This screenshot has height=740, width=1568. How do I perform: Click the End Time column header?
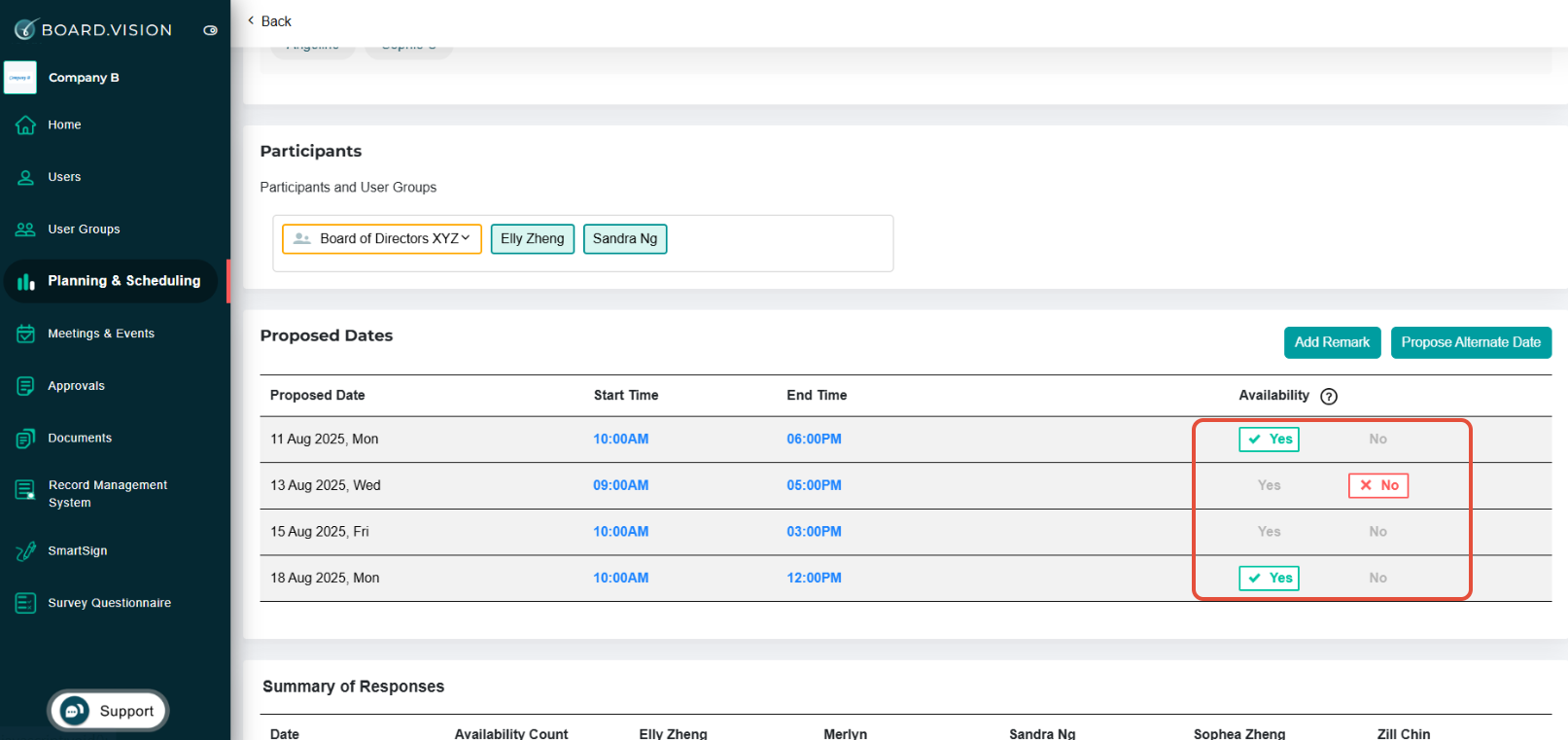[x=817, y=396]
